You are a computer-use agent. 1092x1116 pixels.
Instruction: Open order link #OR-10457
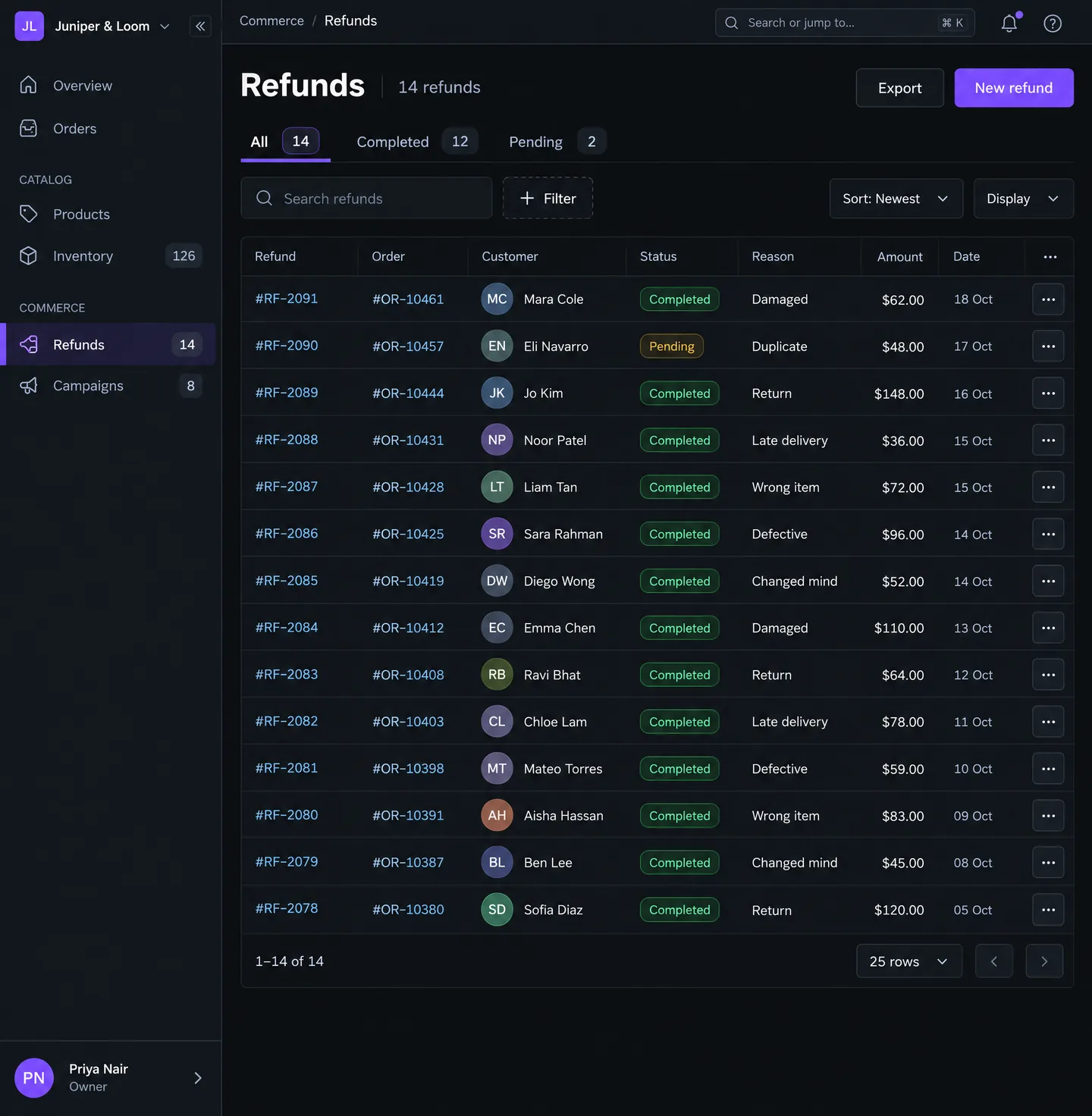pyautogui.click(x=408, y=346)
